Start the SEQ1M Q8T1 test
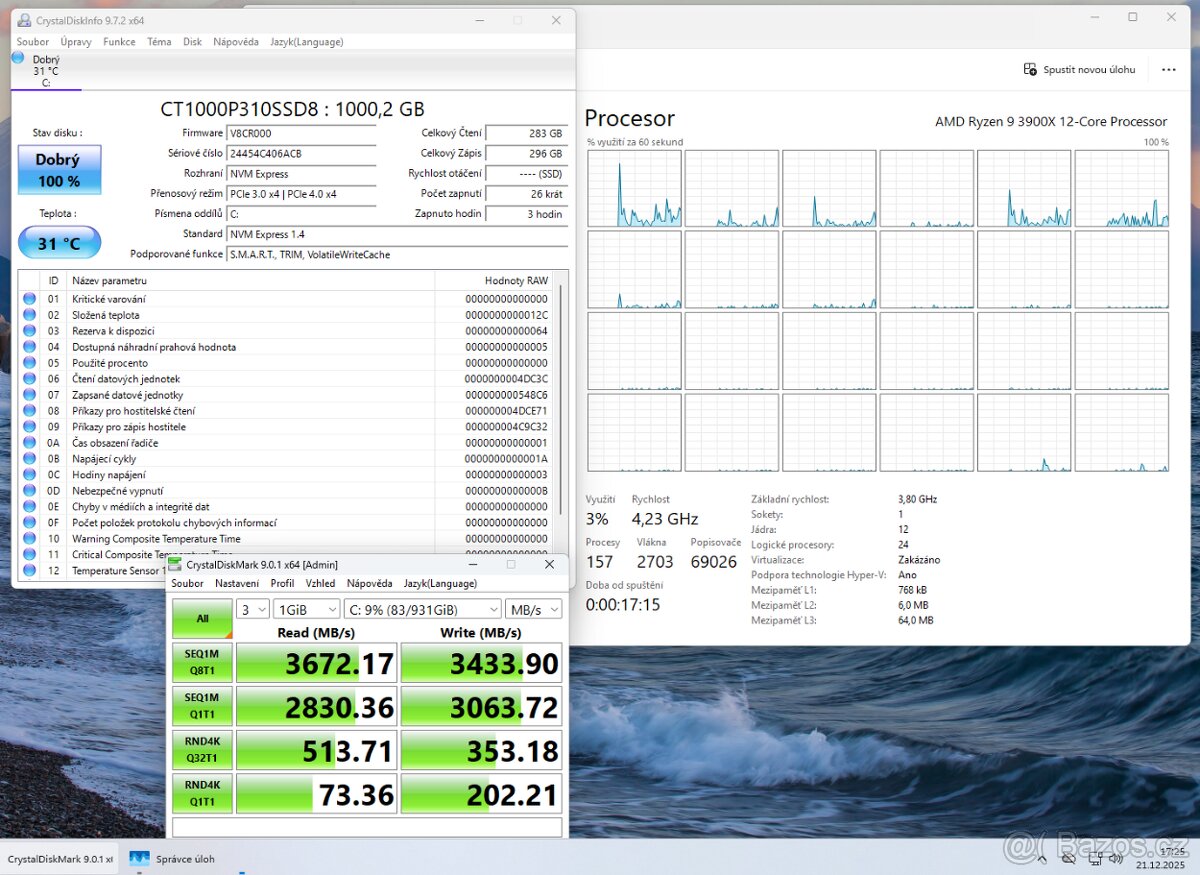Screen dimensions: 1200x875 pyautogui.click(x=201, y=661)
